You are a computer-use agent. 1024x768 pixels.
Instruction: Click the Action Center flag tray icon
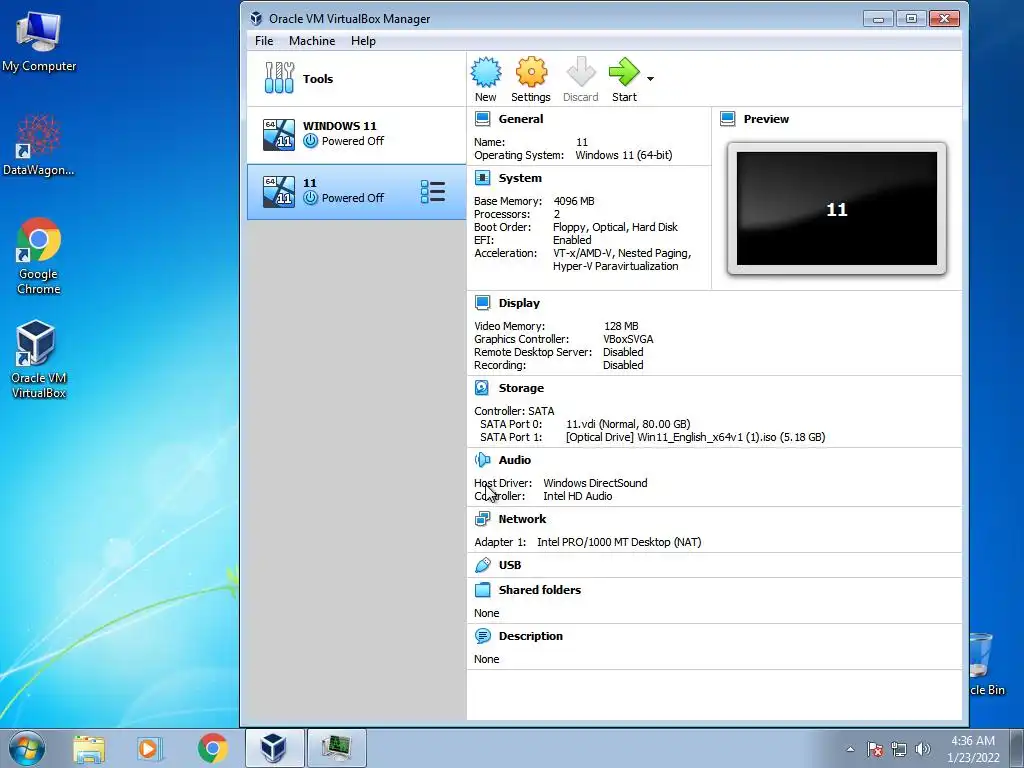[875, 749]
